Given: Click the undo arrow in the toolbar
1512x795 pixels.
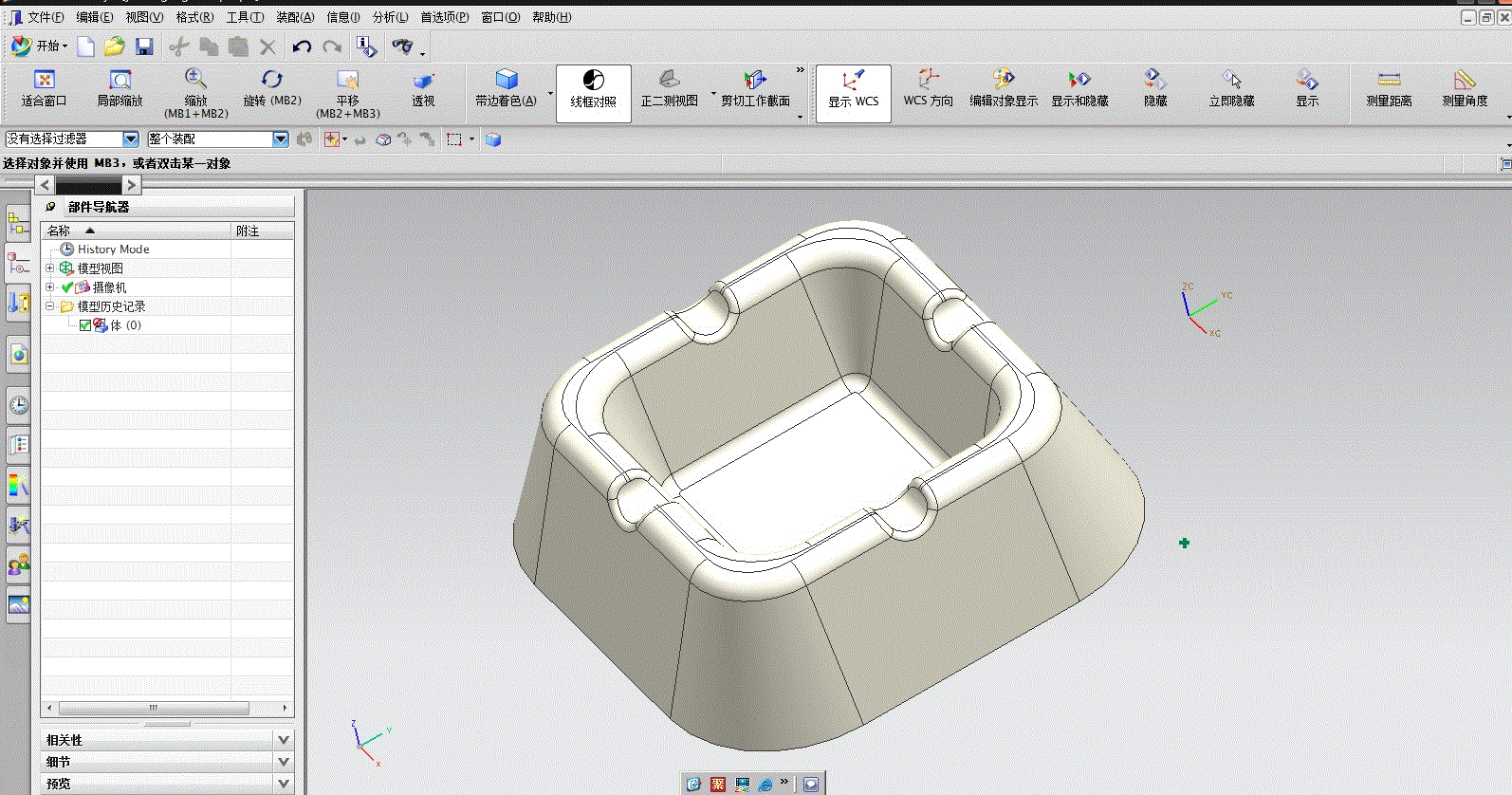Looking at the screenshot, I should (302, 46).
